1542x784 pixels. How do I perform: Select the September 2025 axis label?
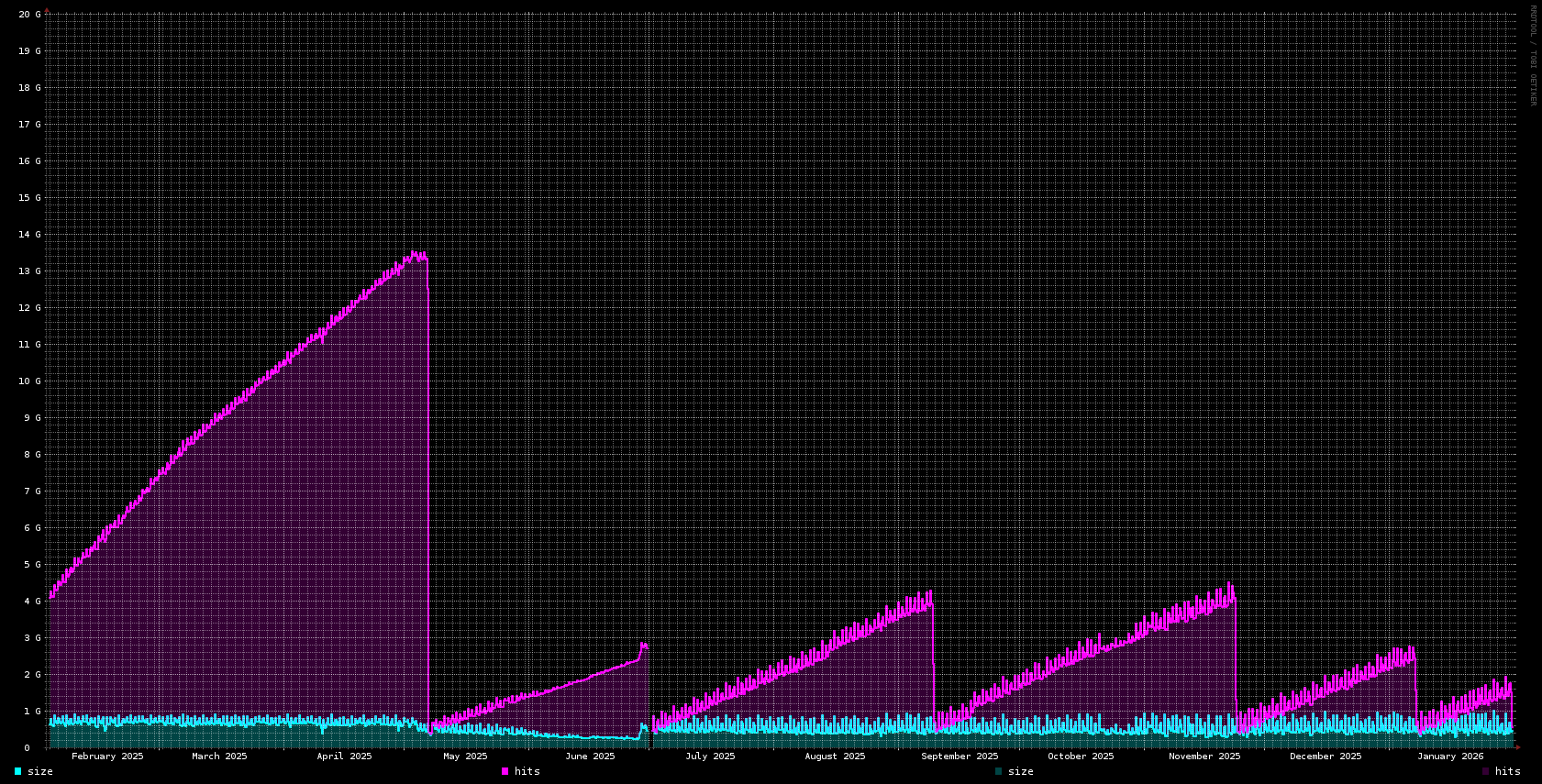(x=960, y=756)
